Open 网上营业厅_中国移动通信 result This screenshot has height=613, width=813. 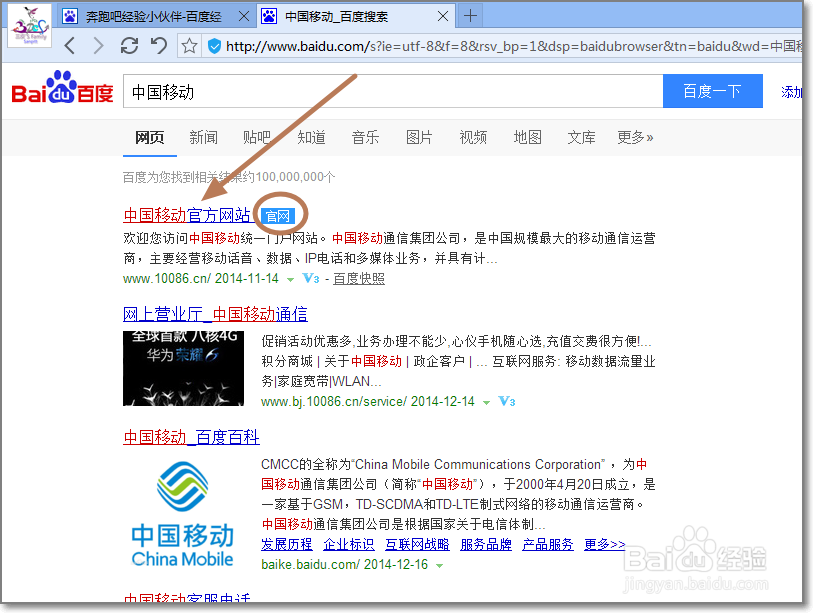(215, 314)
